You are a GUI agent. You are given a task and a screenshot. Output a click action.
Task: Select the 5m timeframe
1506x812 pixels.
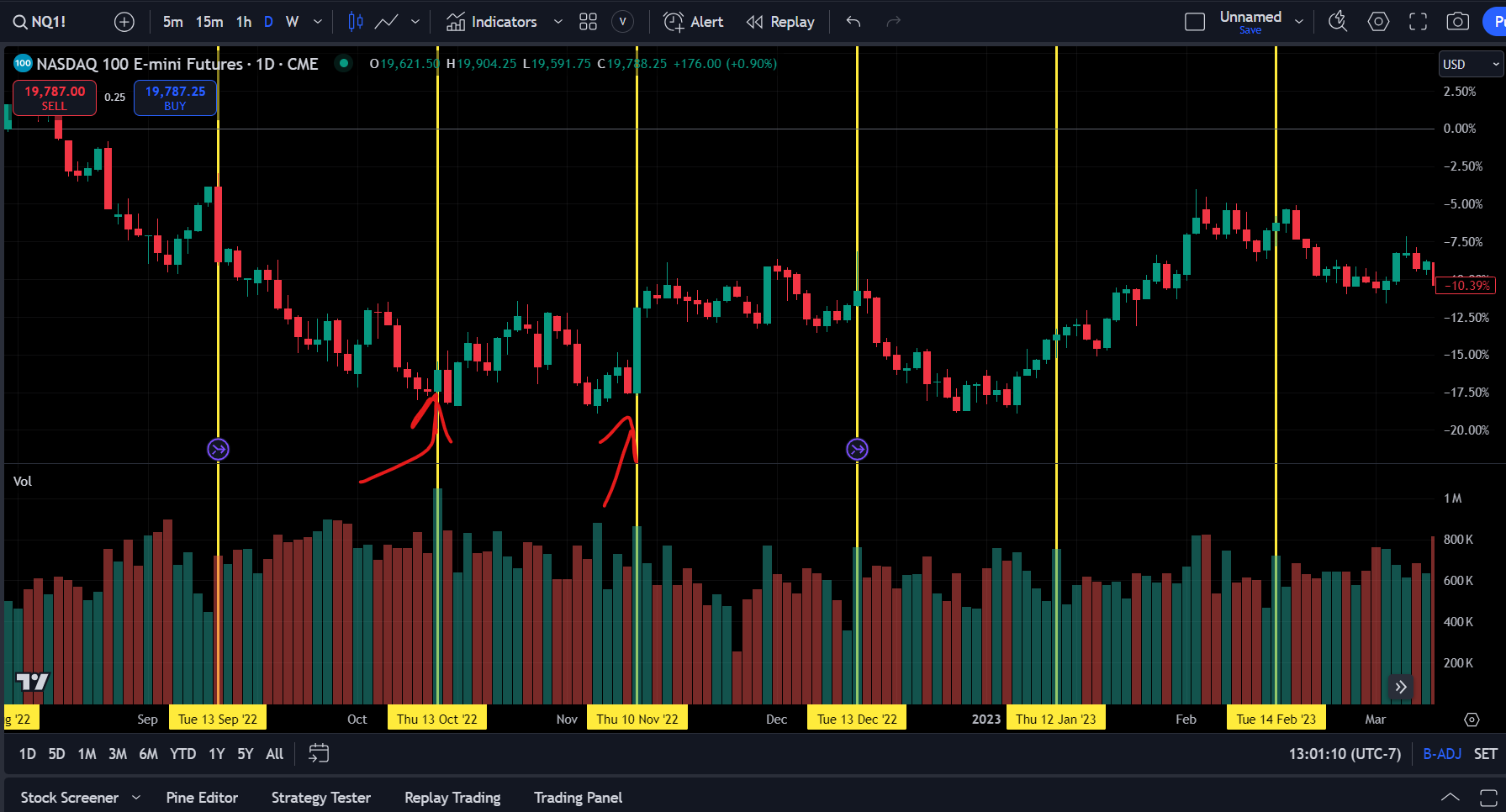click(x=172, y=22)
